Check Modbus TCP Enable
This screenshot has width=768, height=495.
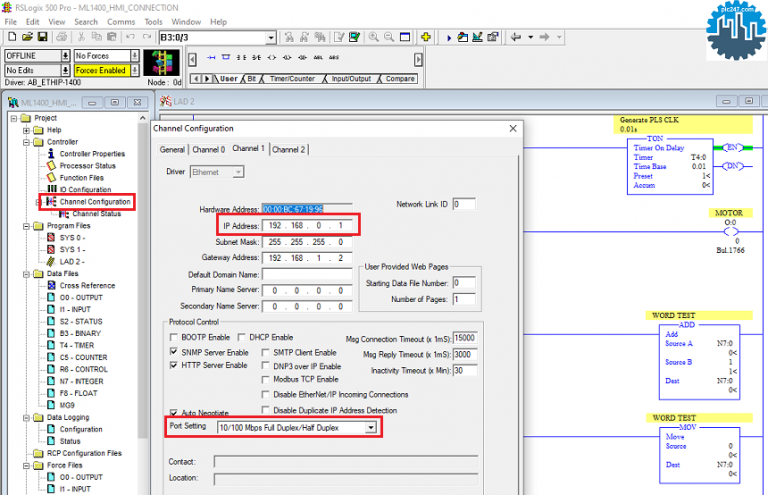[265, 379]
